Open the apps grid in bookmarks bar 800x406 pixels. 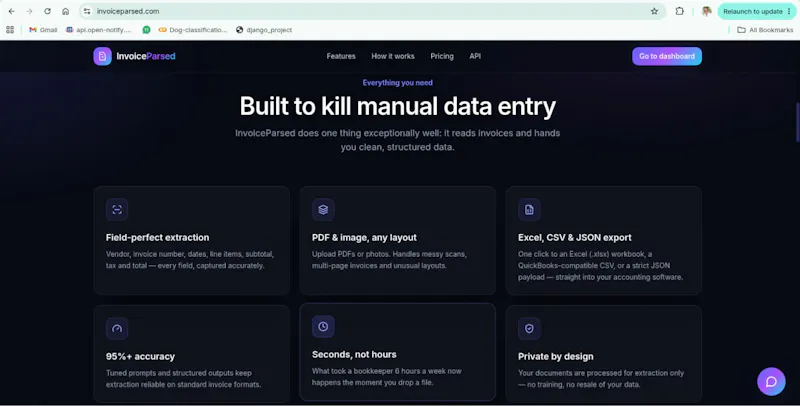tap(10, 30)
